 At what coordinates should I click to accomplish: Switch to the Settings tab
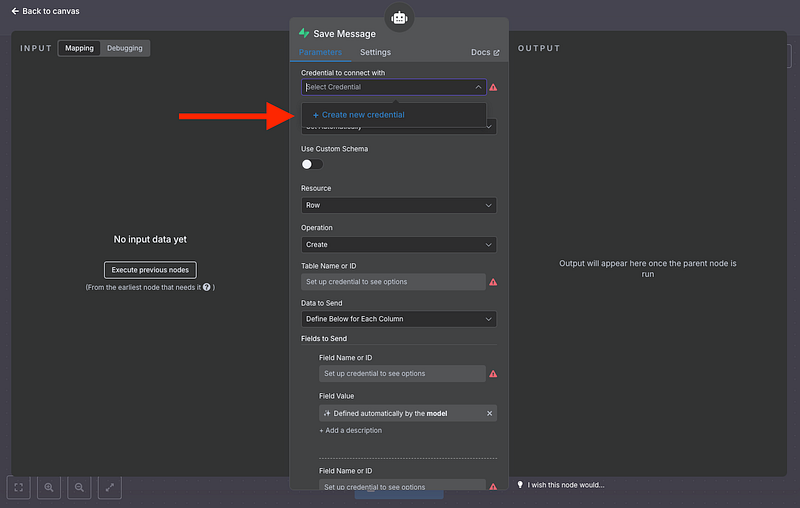pos(375,52)
